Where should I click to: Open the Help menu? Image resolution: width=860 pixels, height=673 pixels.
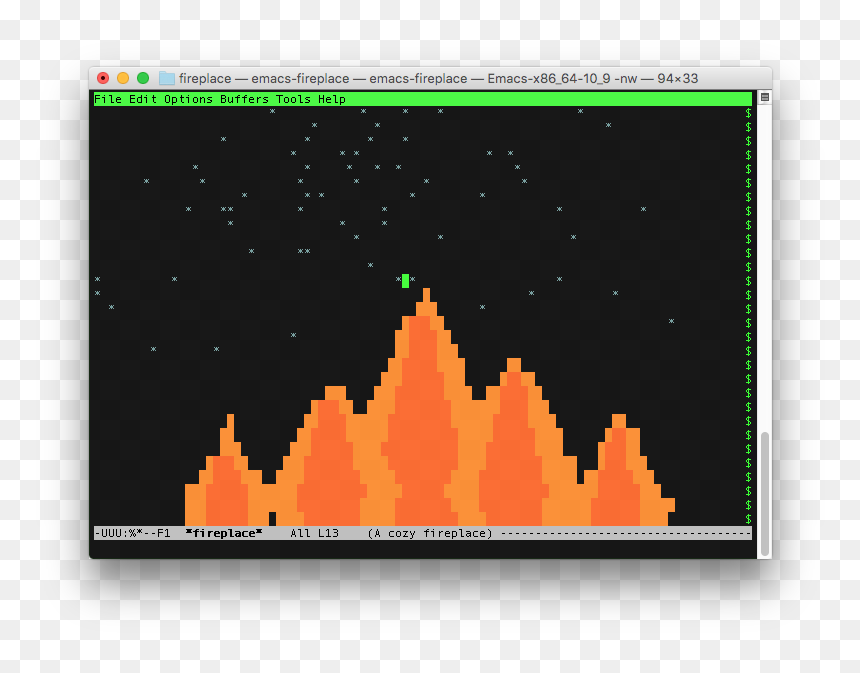tap(332, 99)
